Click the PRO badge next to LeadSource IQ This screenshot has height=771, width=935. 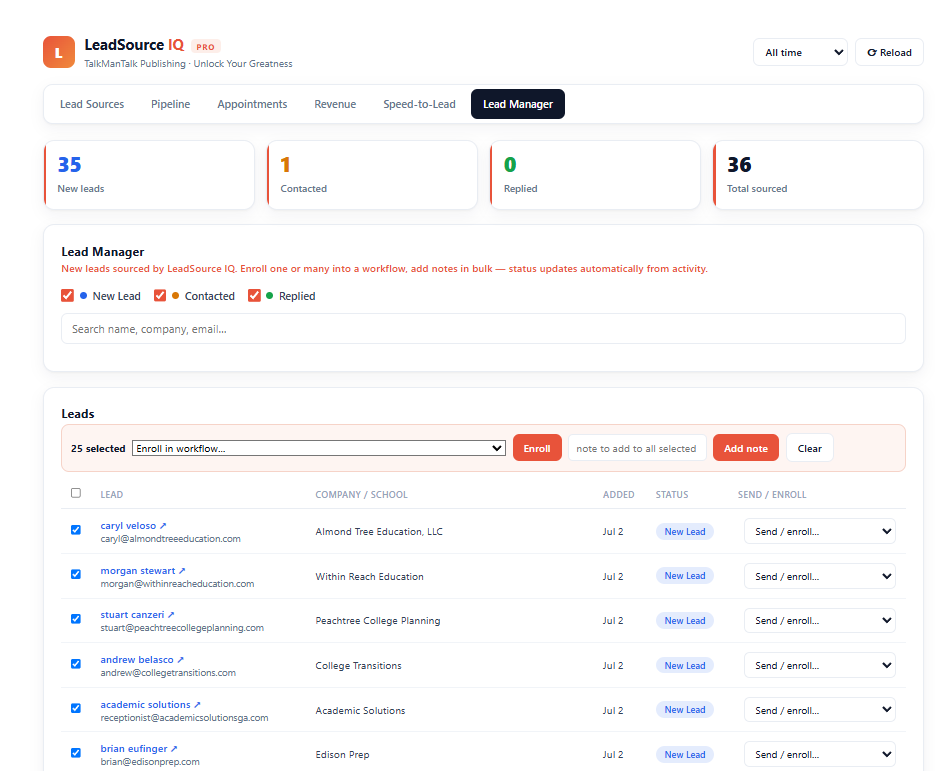tap(206, 47)
